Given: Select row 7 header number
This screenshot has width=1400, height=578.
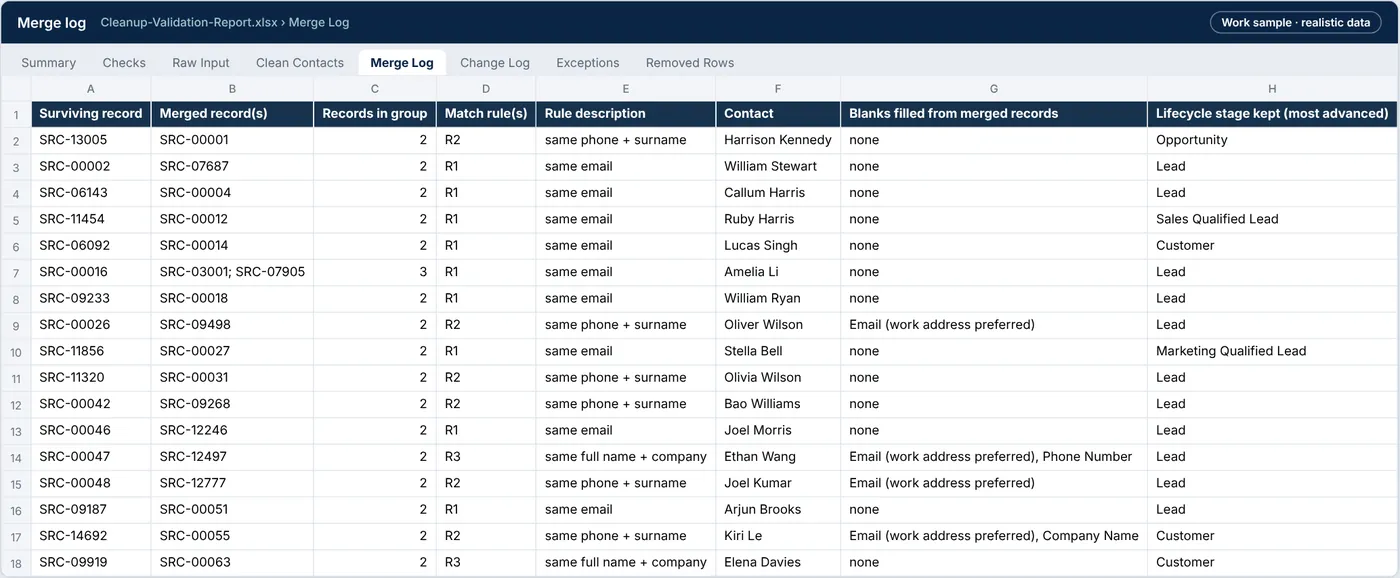Looking at the screenshot, I should (x=16, y=272).
